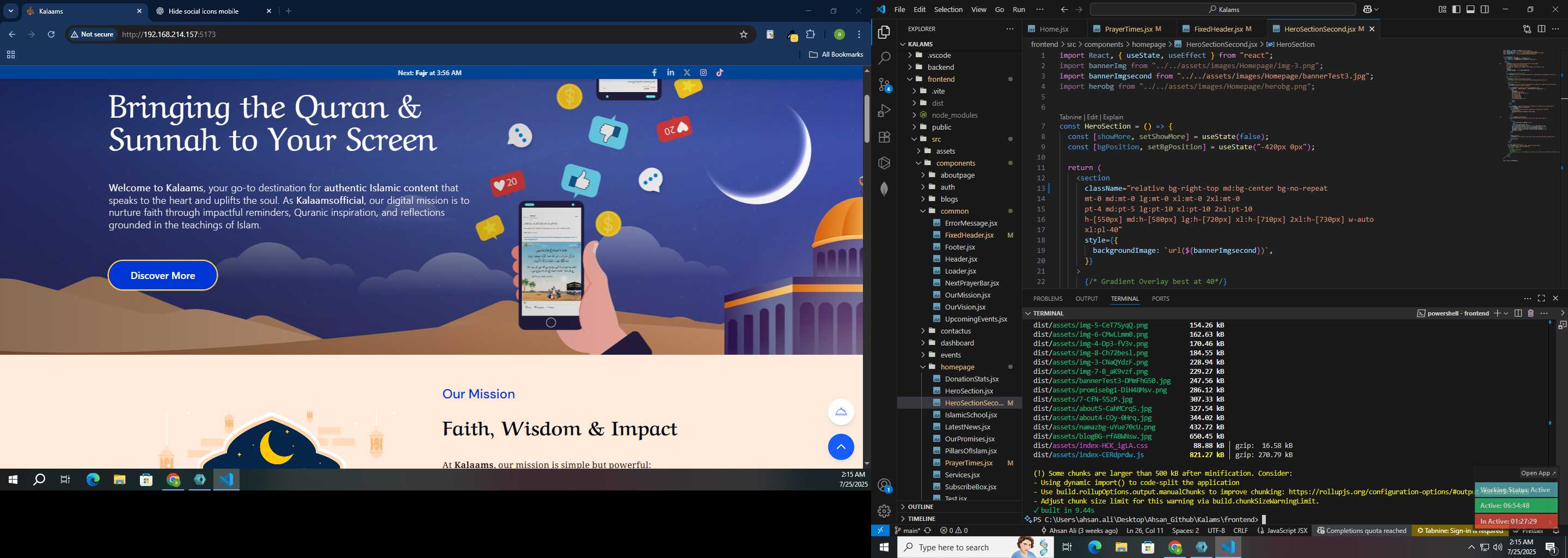Click the split editor right icon

point(1541,29)
